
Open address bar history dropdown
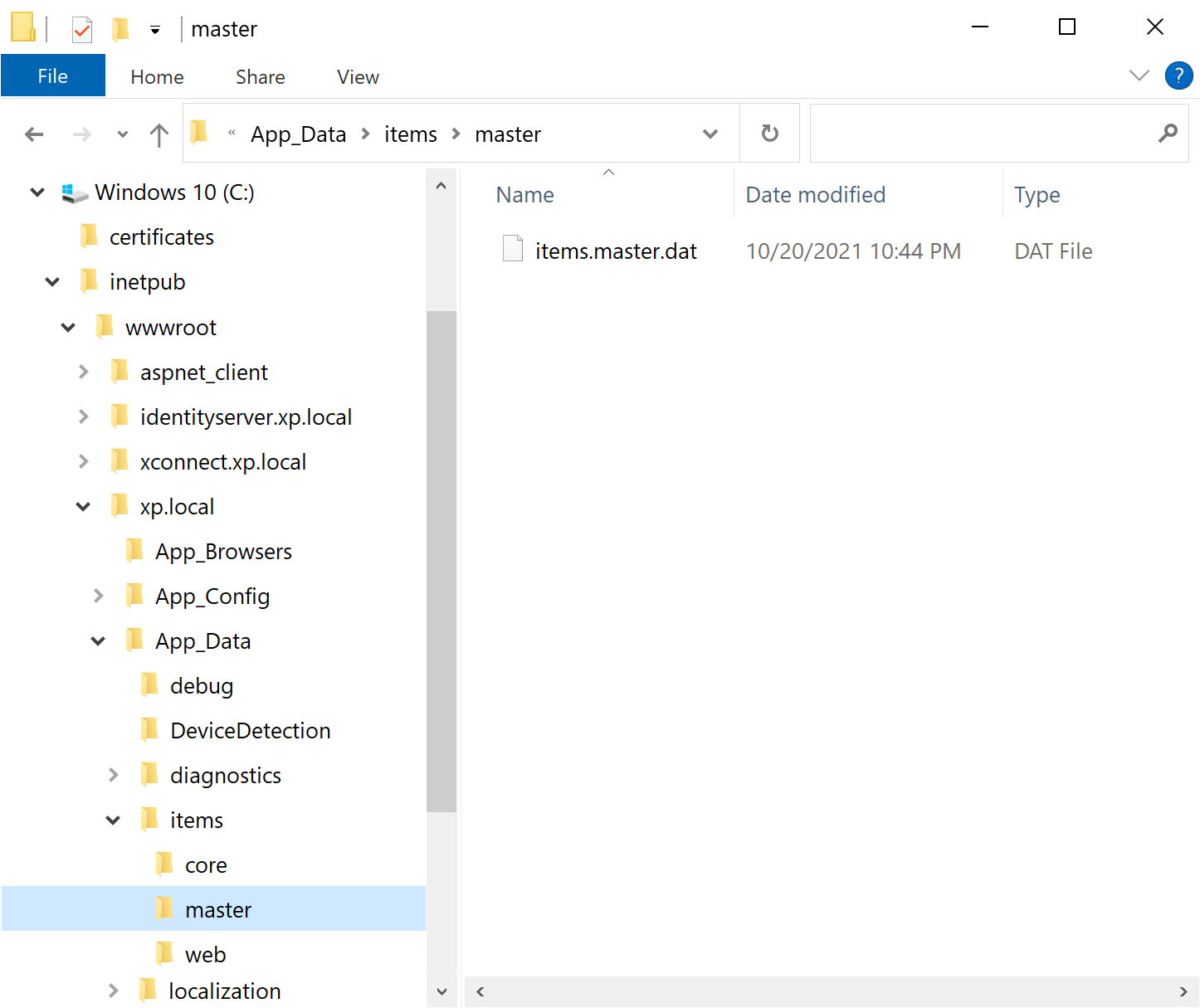pos(710,134)
